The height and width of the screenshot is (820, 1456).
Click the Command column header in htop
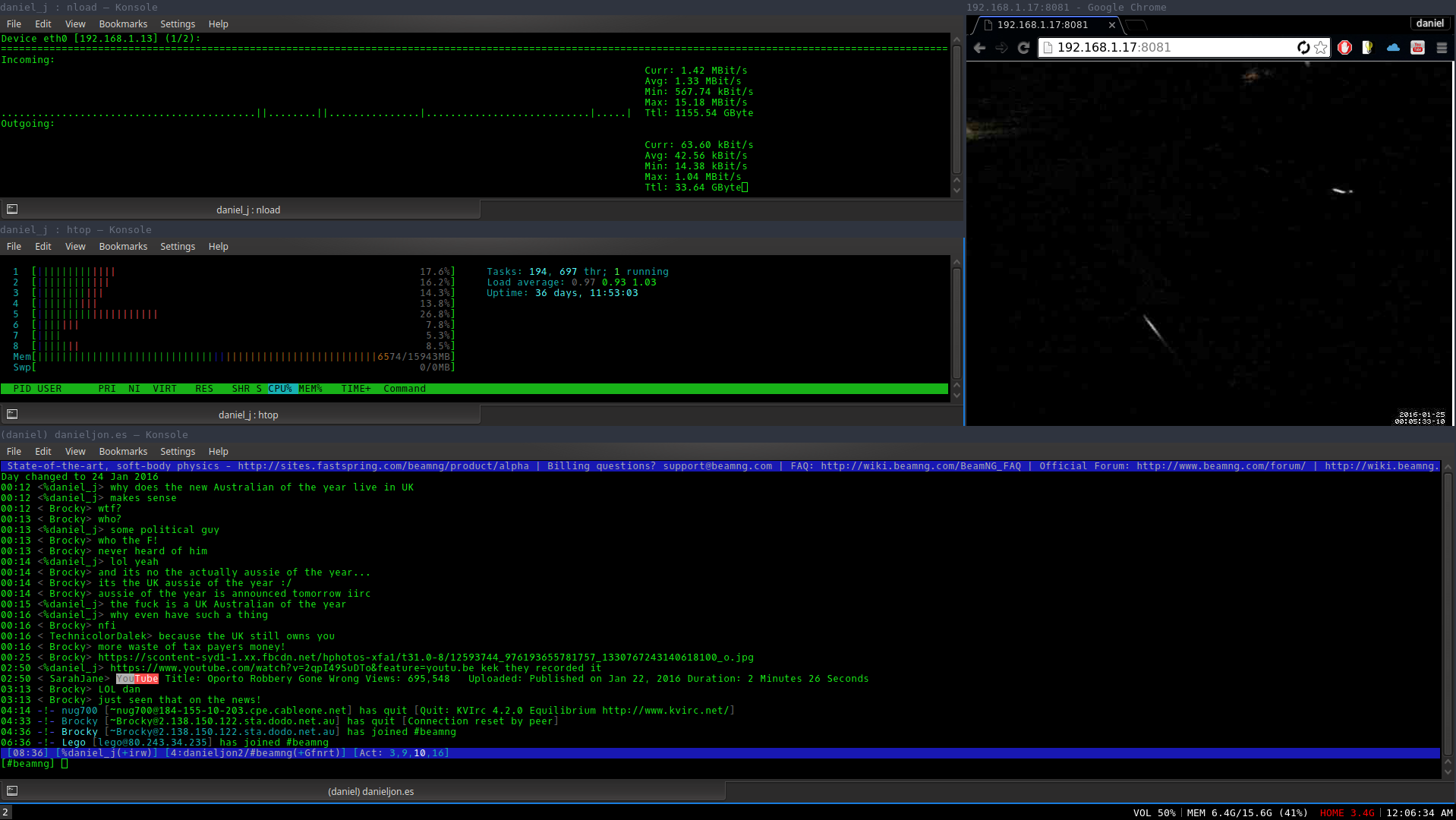[405, 389]
